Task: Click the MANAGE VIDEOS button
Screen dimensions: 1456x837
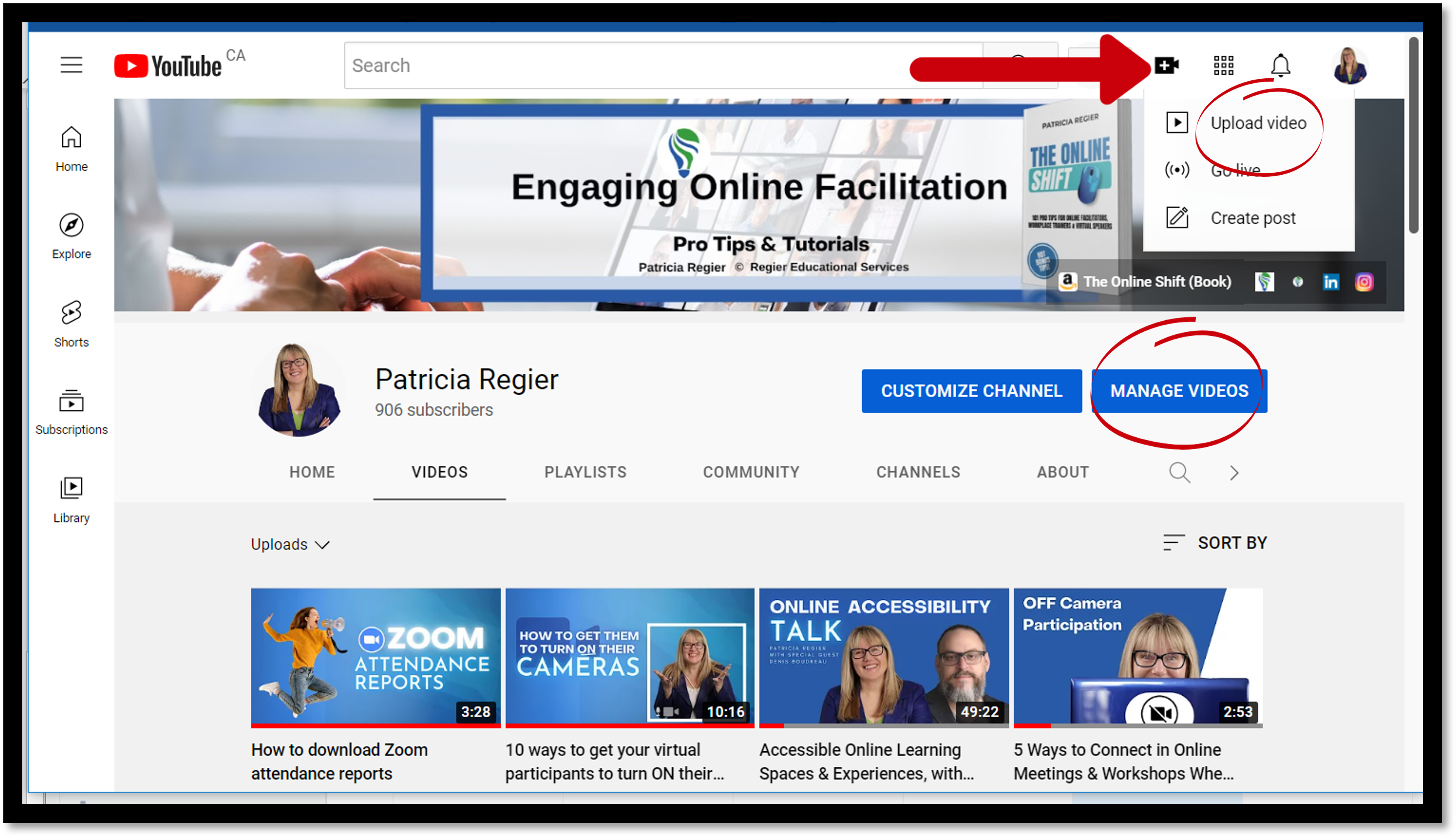Action: [x=1179, y=391]
